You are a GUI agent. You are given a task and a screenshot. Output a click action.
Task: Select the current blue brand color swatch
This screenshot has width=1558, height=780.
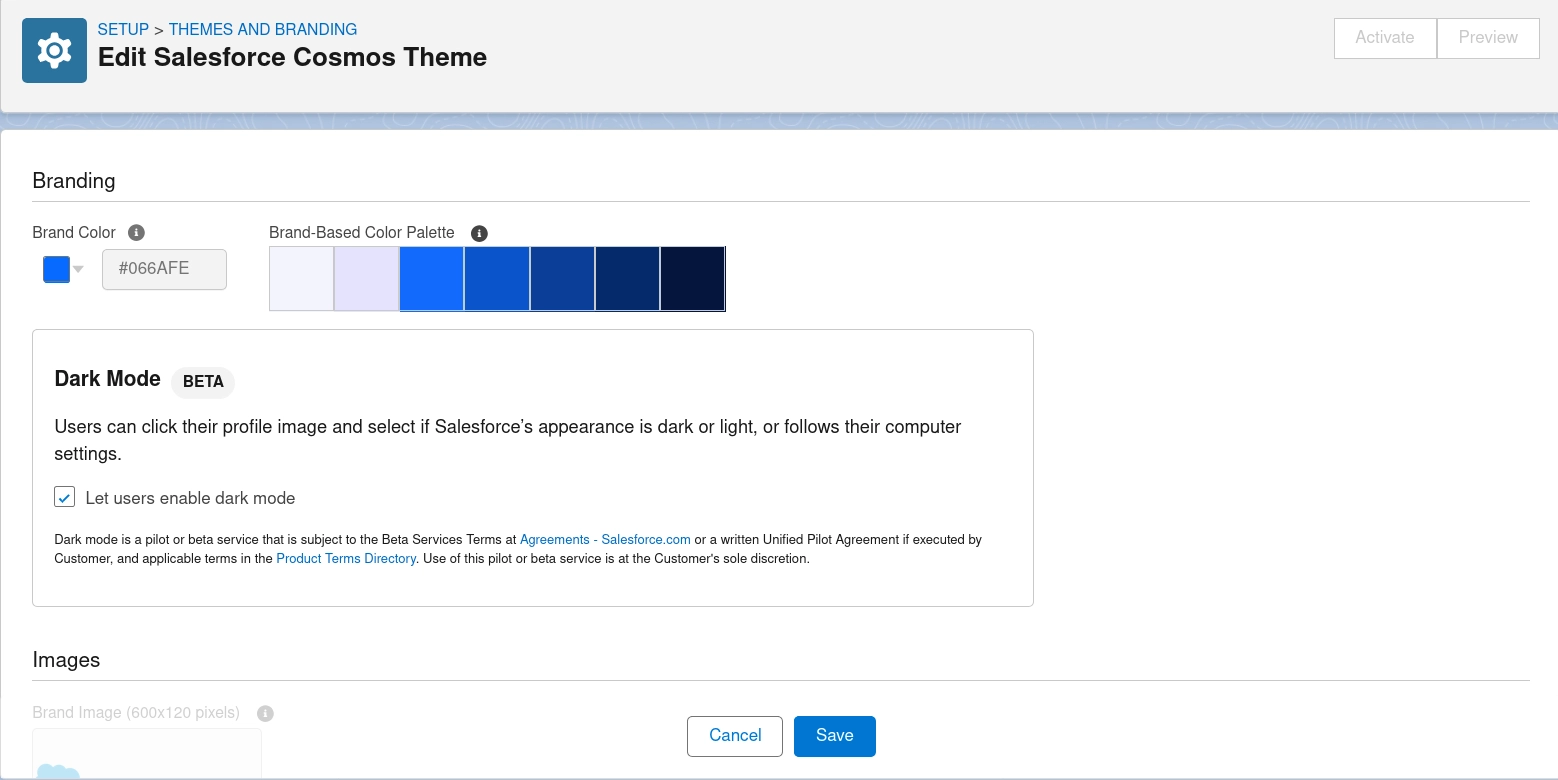coord(56,269)
